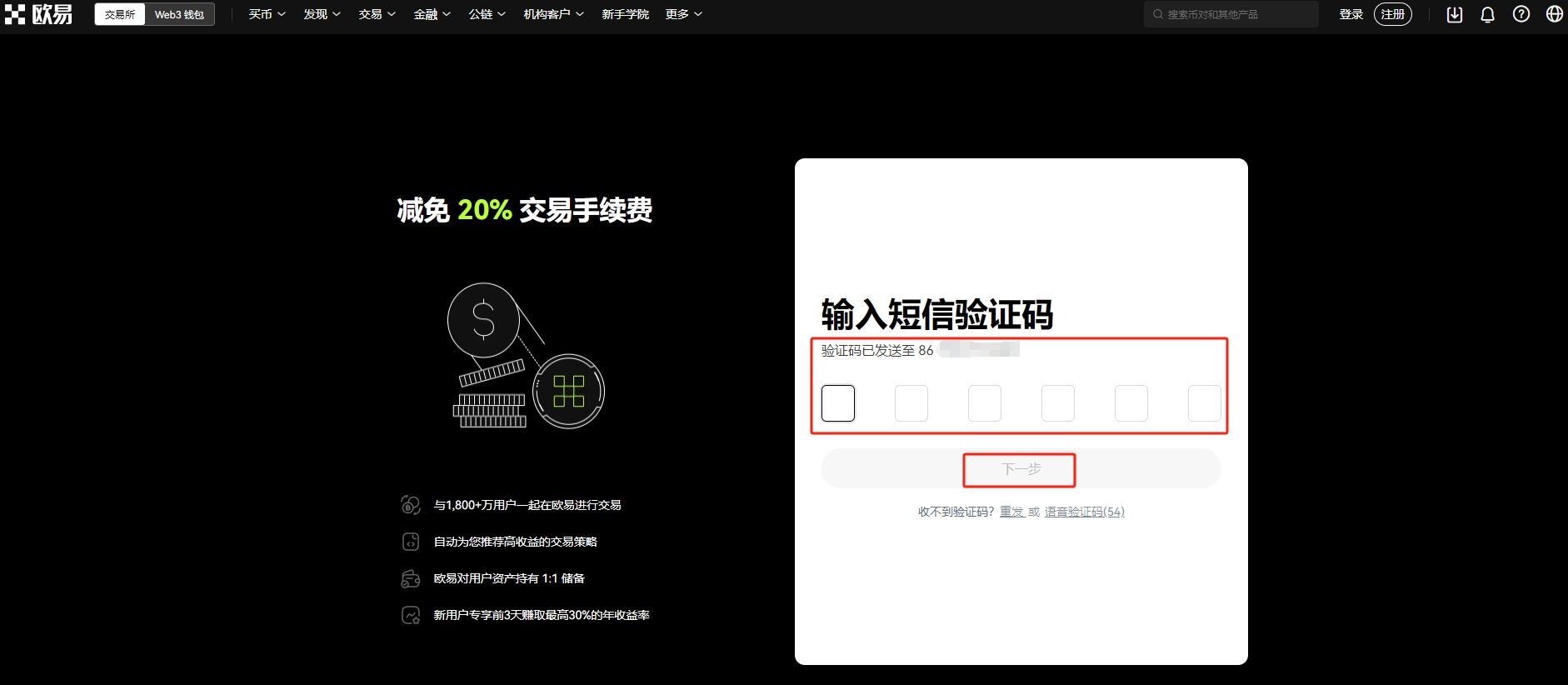
Task: Click the 登录 link
Action: (1351, 14)
